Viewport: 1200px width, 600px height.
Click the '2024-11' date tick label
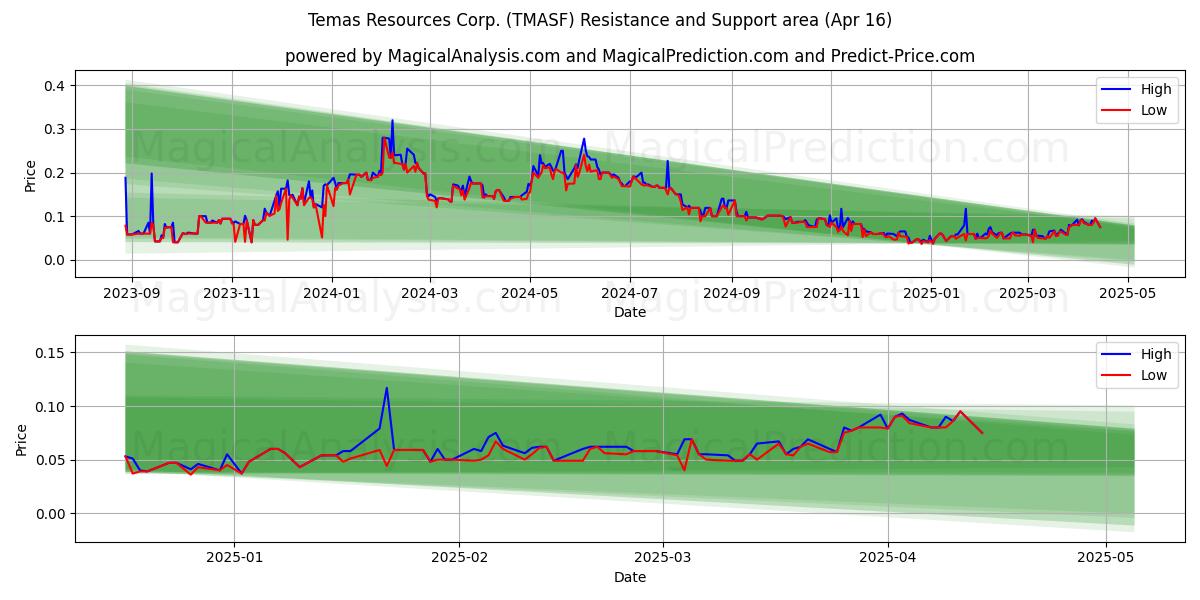831,294
